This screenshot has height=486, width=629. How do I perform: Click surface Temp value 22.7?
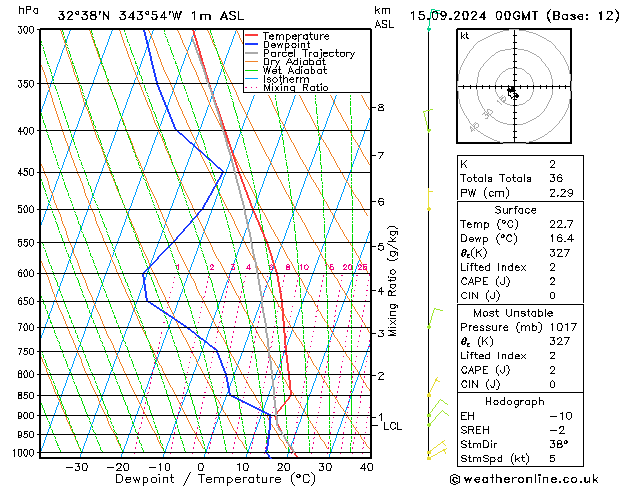point(561,224)
